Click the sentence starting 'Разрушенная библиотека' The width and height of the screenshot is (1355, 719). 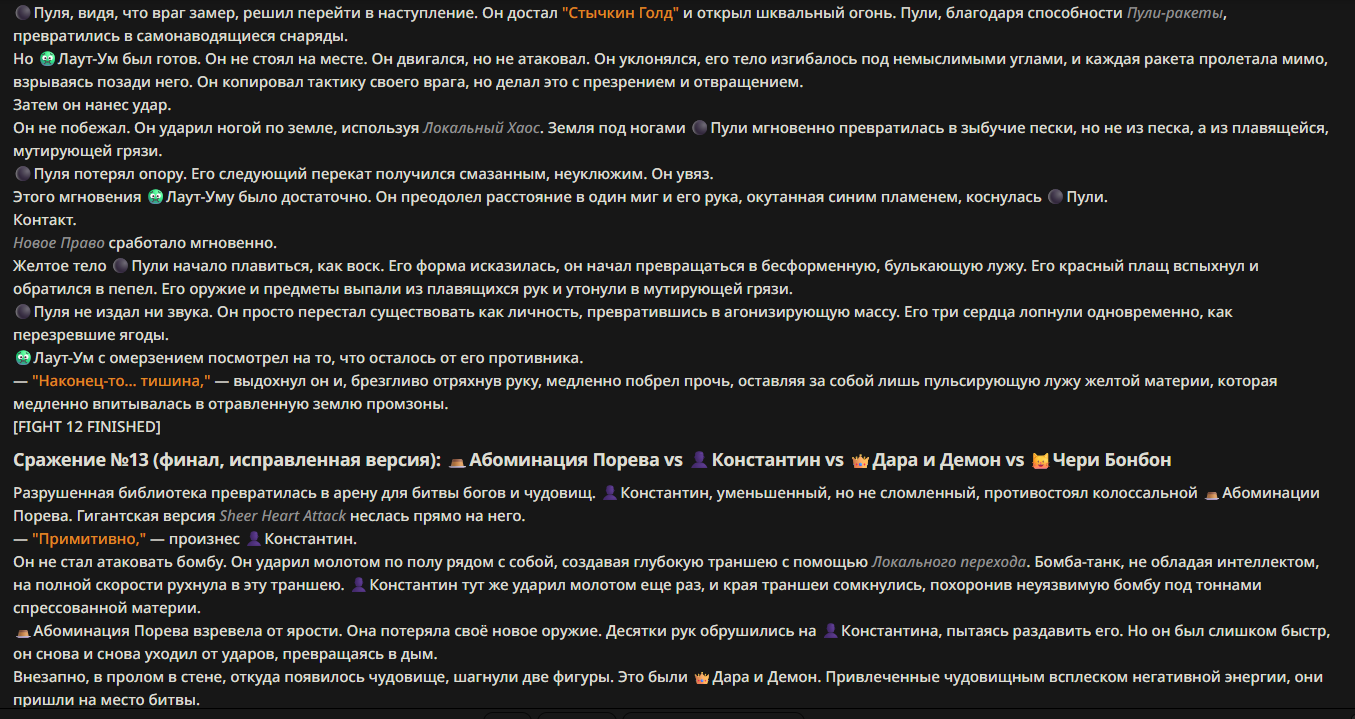click(x=304, y=493)
